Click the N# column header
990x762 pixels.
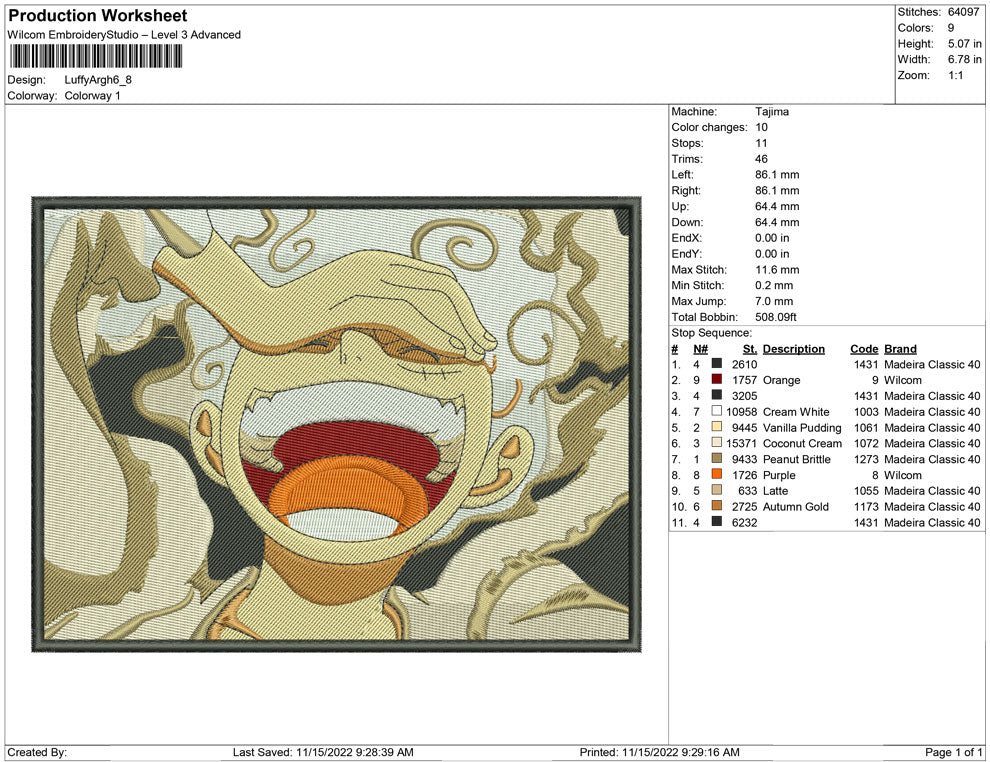[700, 349]
